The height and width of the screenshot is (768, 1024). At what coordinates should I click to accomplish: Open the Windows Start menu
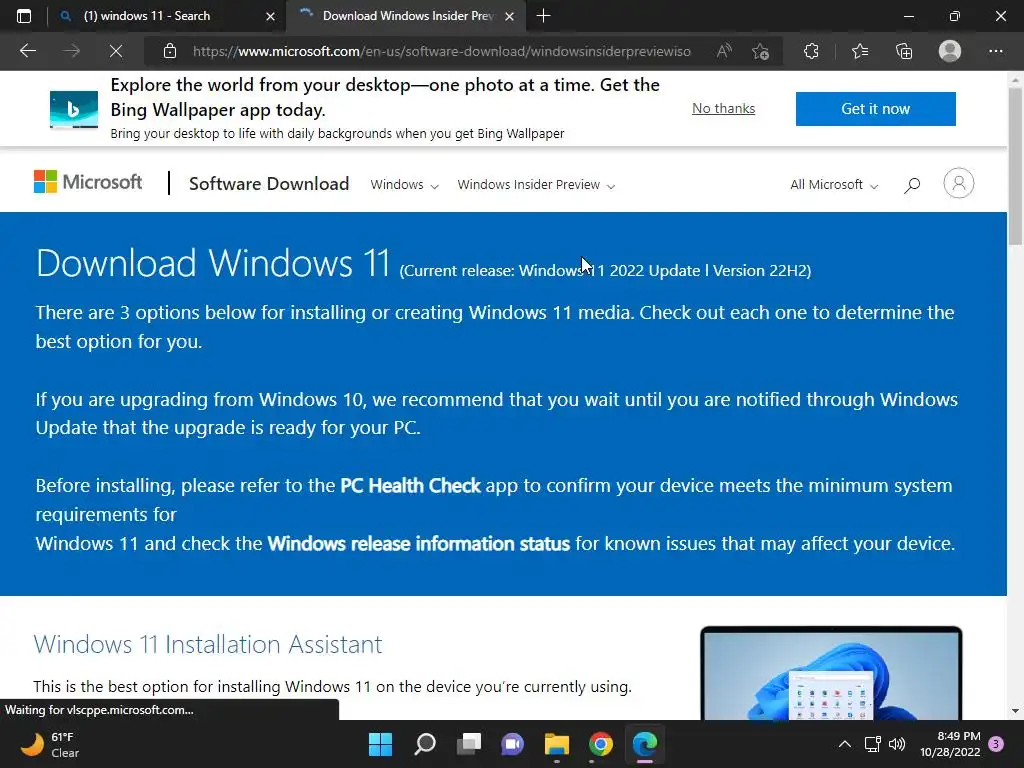coord(380,744)
